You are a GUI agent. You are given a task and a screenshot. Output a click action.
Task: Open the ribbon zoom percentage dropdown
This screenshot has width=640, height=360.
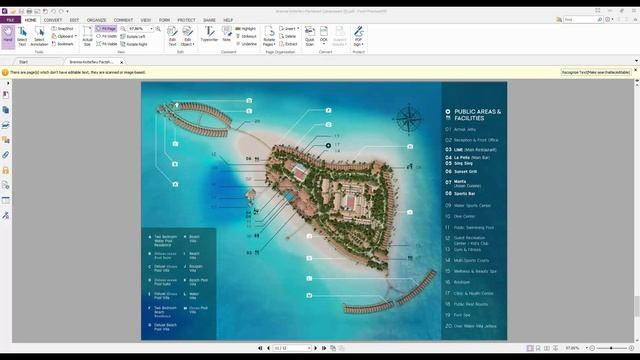coord(151,29)
